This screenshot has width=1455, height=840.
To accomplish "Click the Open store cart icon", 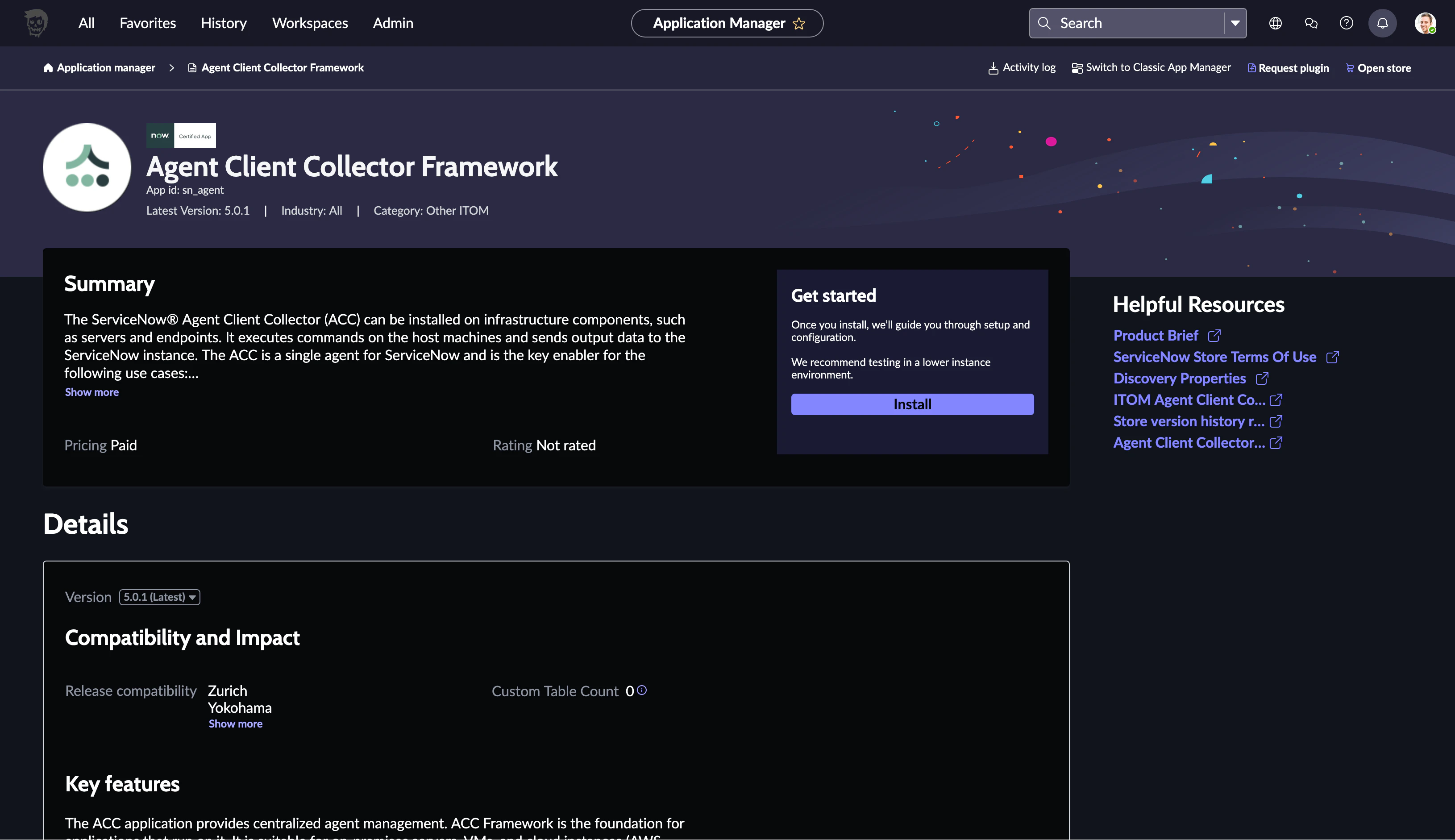I will 1350,68.
